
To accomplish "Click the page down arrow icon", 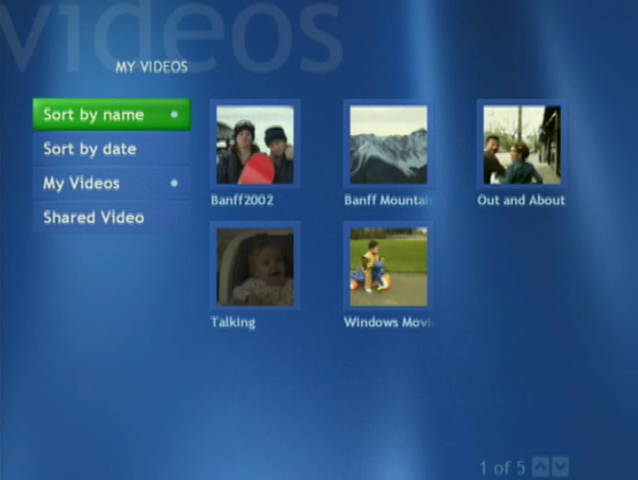I will tap(560, 467).
